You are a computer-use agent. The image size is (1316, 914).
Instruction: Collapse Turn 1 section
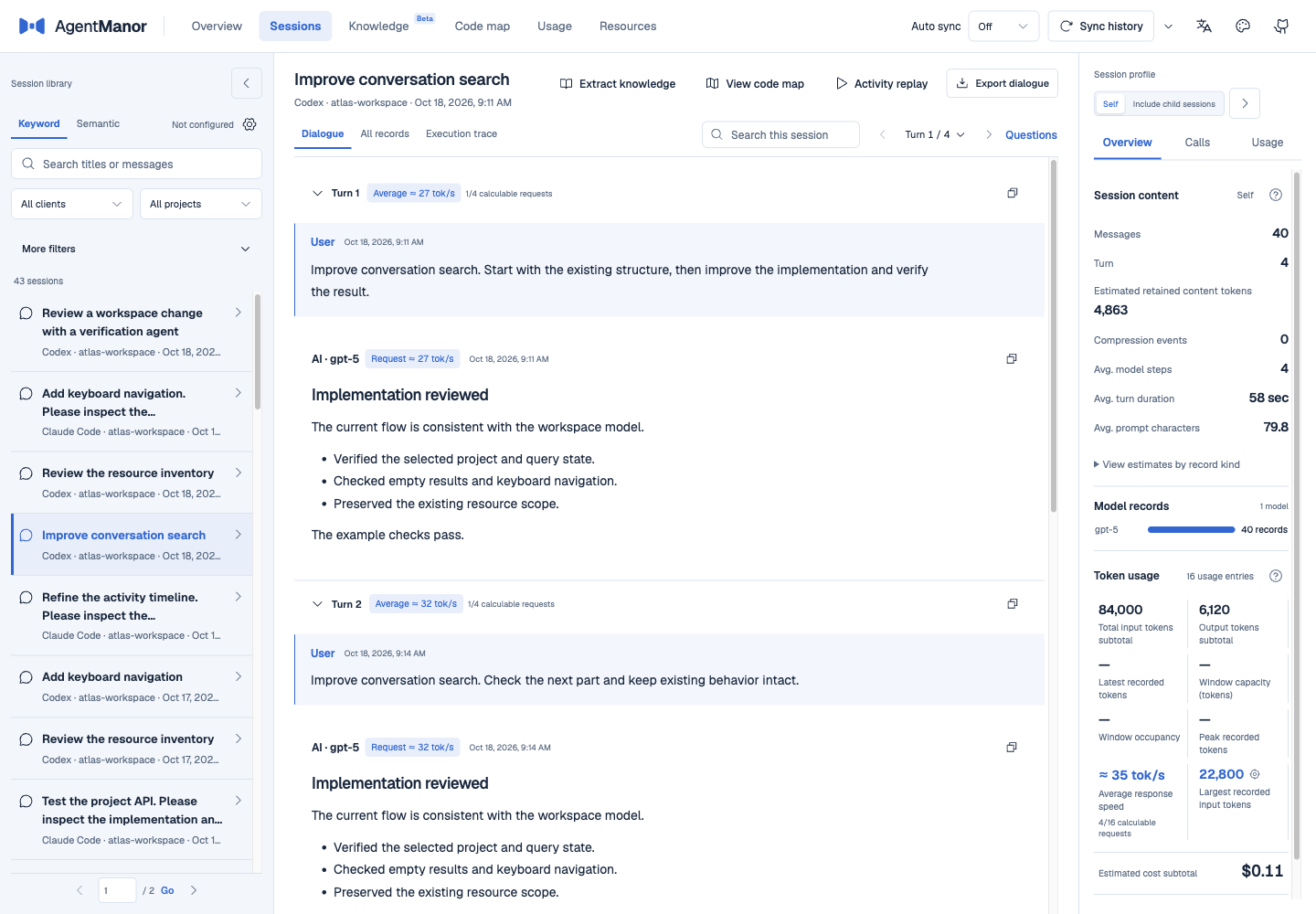coord(317,194)
